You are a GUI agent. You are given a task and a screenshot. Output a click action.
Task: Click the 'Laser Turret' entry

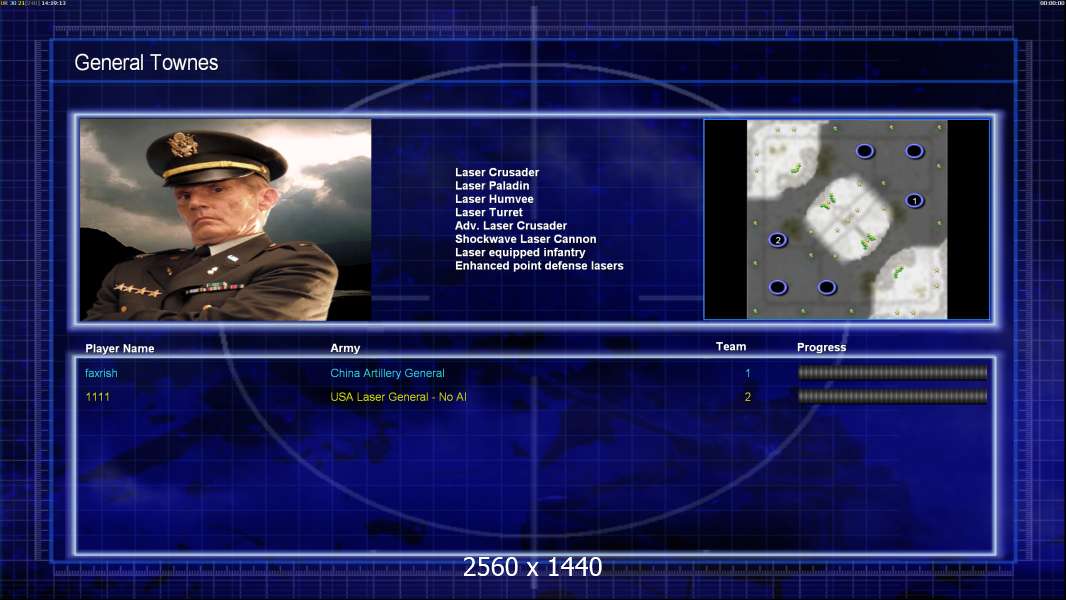click(489, 212)
